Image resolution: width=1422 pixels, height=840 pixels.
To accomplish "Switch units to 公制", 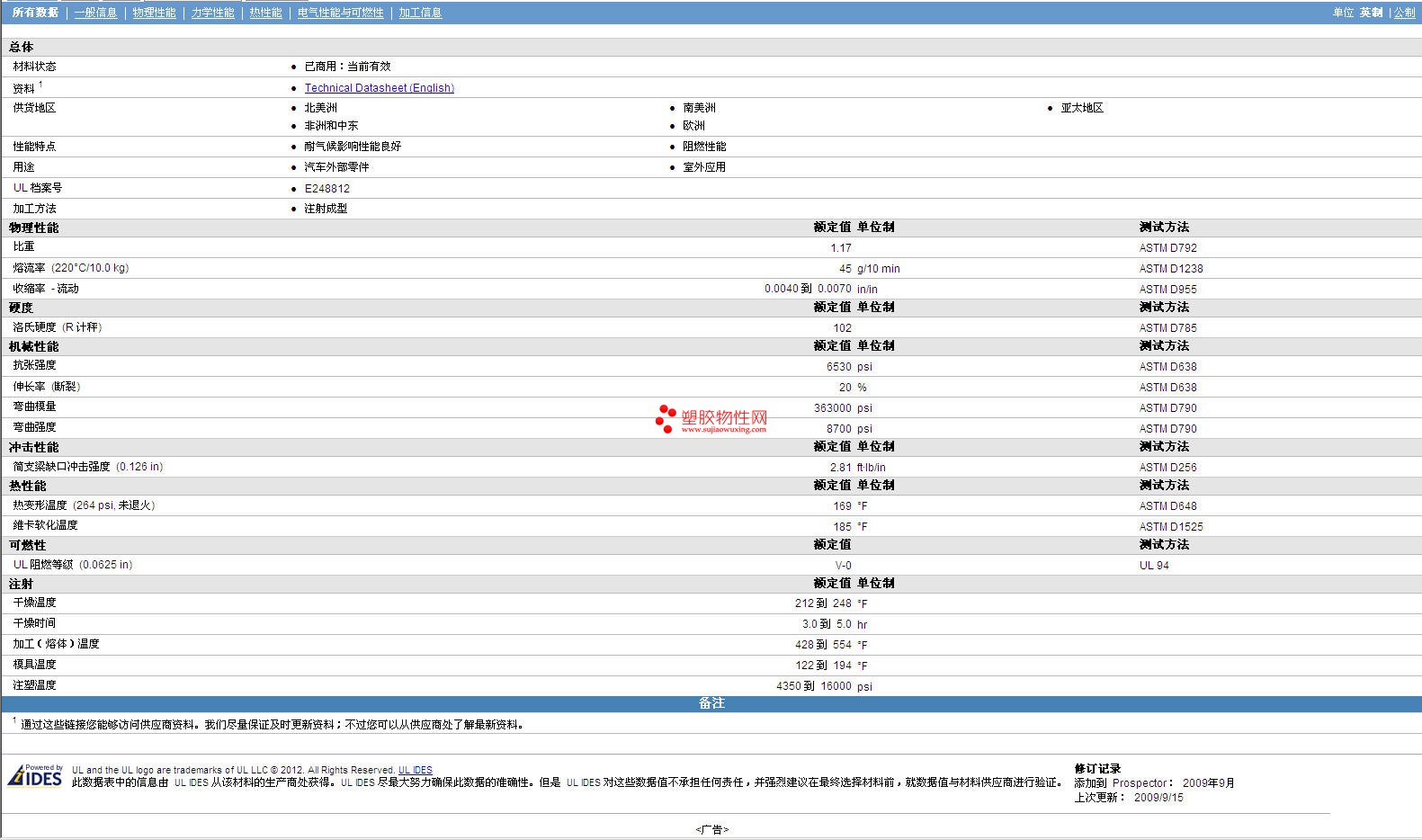I will 1404,13.
